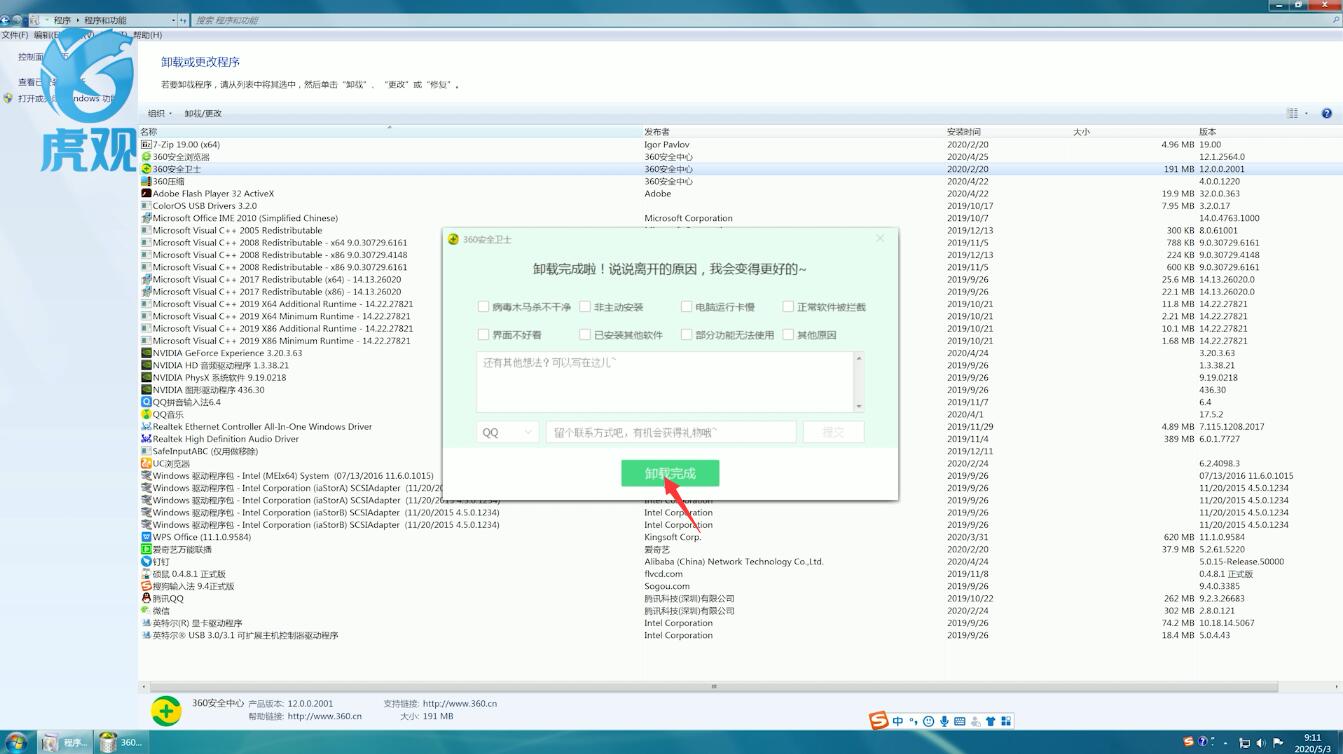Click the microphone voice input icon
The width and height of the screenshot is (1343, 754).
[944, 721]
